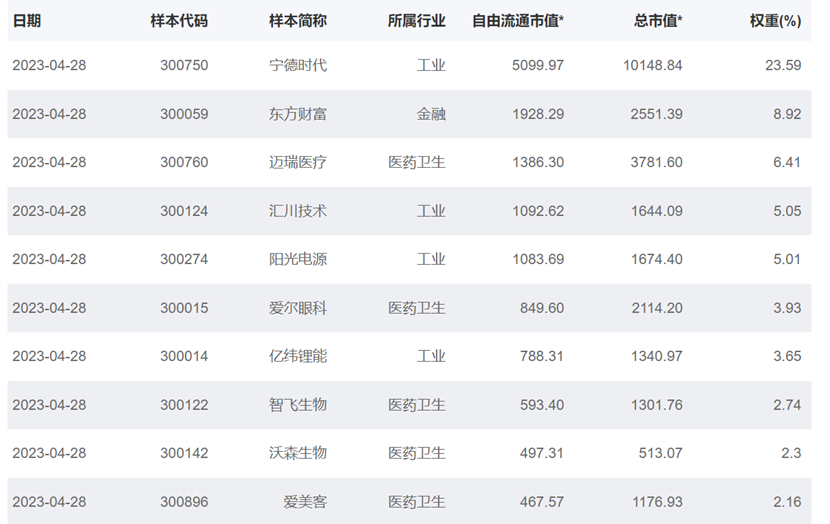The image size is (830, 524).
Task: Select stock code 300896
Action: coord(184,502)
